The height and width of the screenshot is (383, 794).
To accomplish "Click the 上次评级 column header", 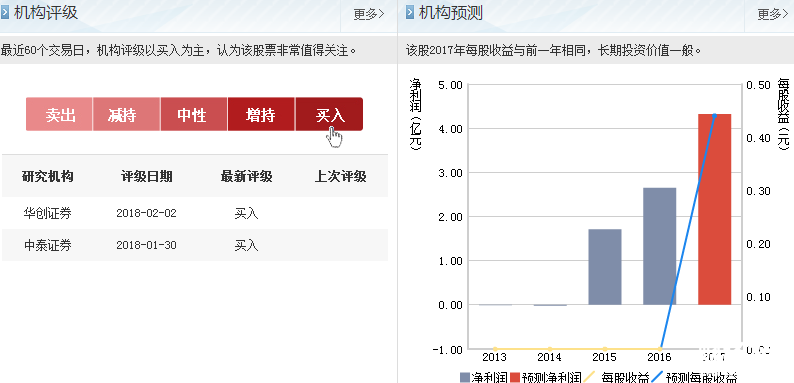I will (x=341, y=176).
